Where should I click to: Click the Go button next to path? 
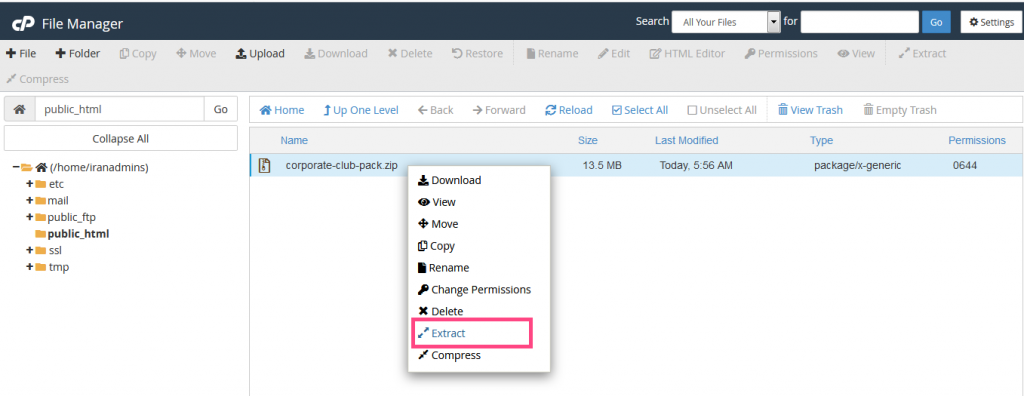pos(221,110)
